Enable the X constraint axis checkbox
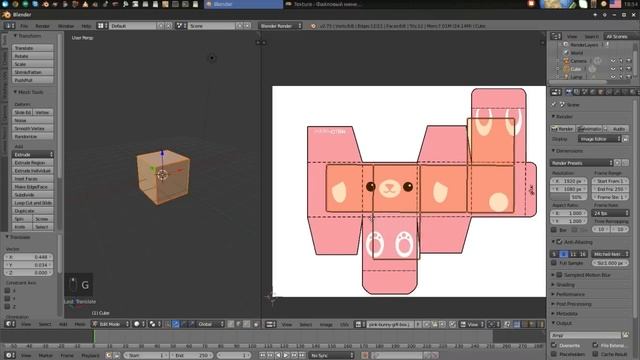 coord(7,291)
